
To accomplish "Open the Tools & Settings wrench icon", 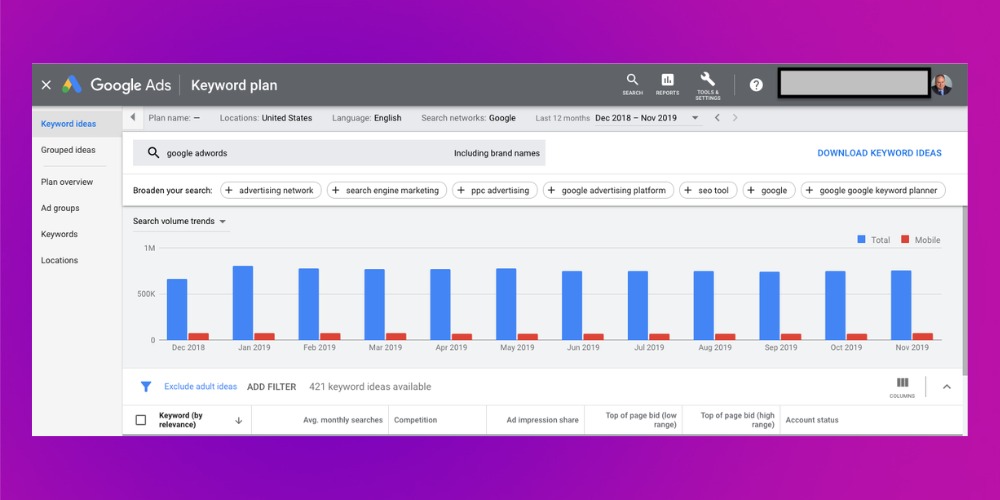I will [x=707, y=85].
